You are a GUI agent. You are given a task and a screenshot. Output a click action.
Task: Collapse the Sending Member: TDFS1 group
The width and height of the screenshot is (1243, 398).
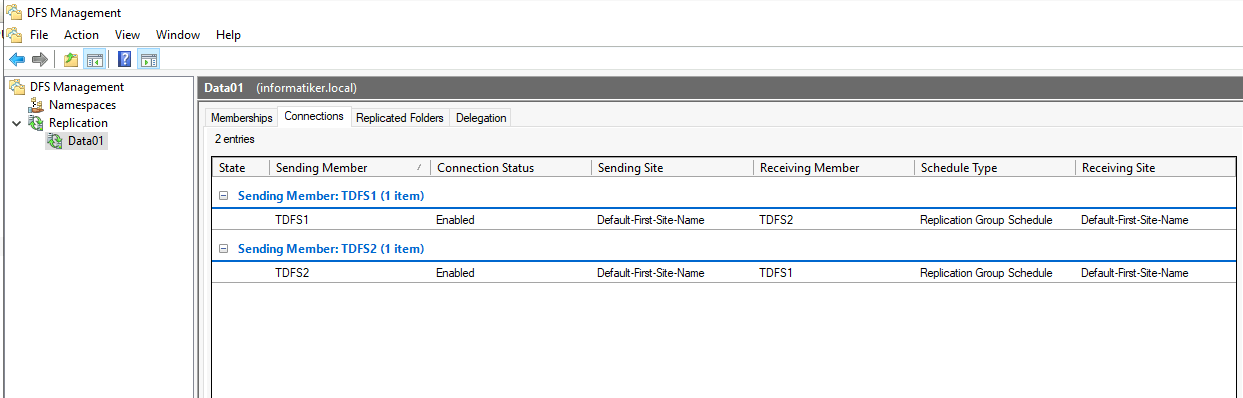tap(225, 196)
